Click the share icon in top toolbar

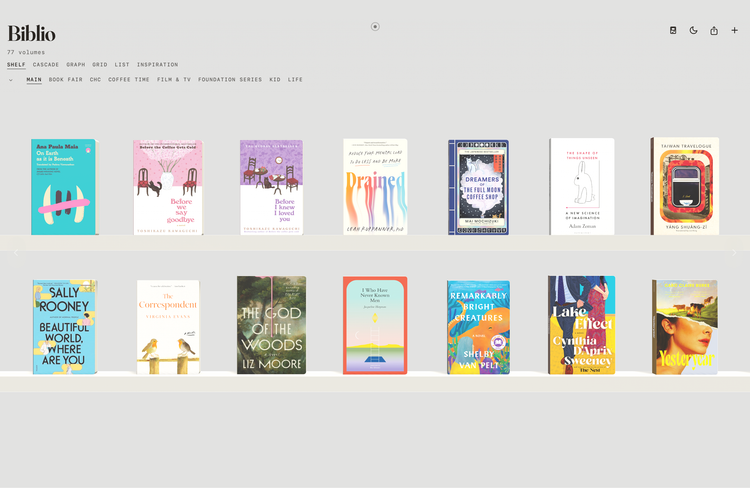coord(714,31)
